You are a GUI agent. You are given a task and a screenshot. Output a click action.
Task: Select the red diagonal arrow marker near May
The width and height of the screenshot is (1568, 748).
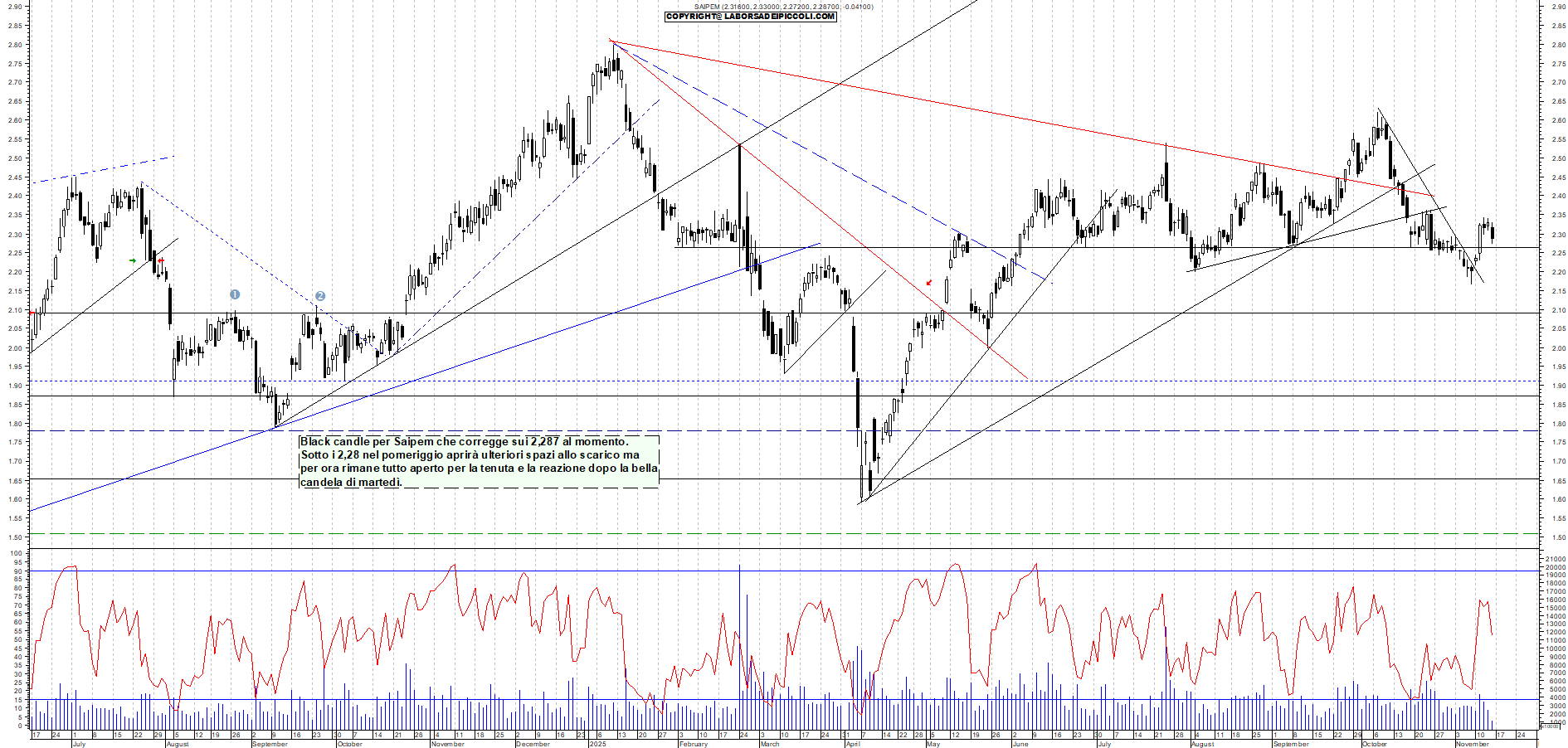[x=929, y=283]
